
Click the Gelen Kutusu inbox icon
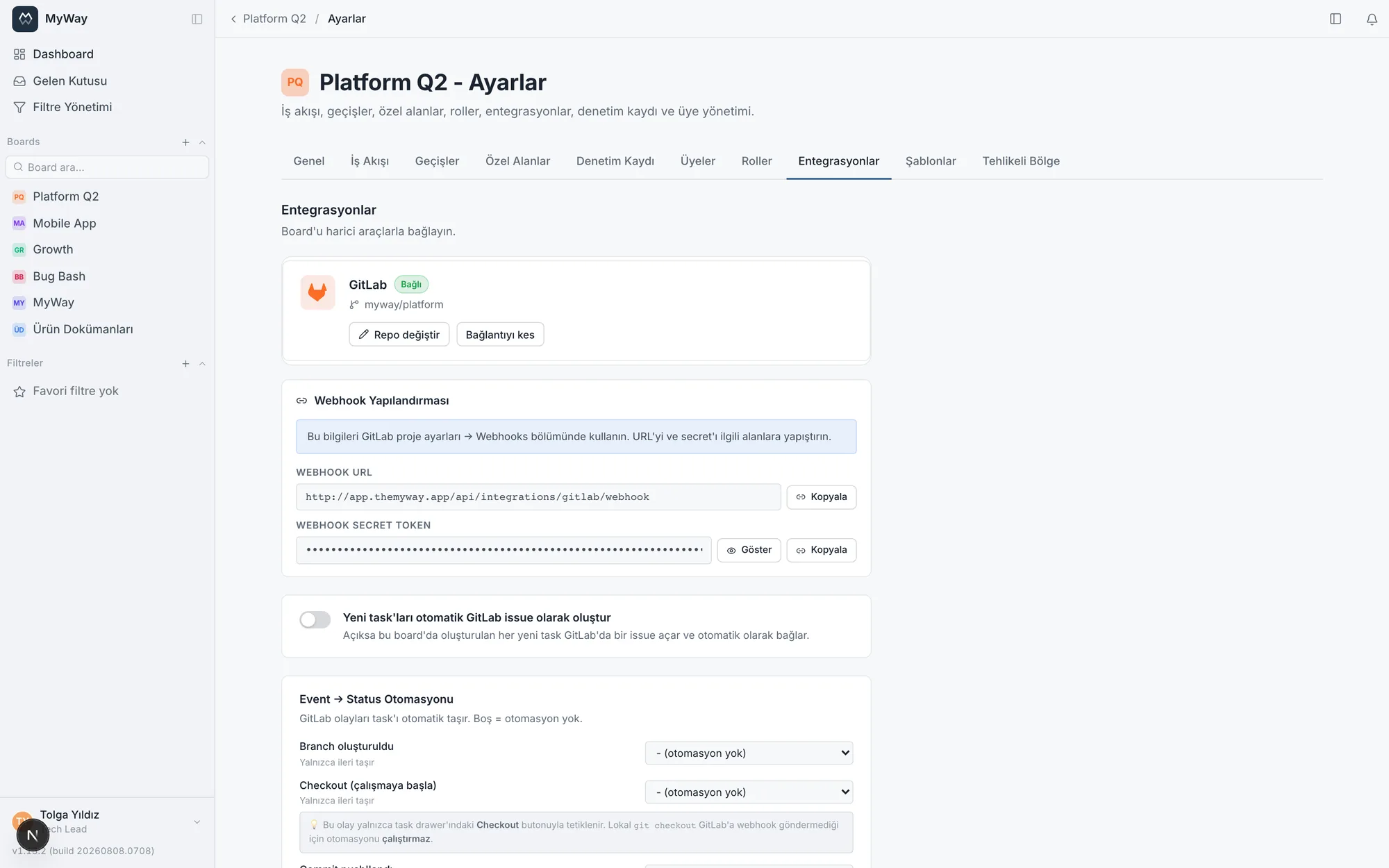coord(19,81)
